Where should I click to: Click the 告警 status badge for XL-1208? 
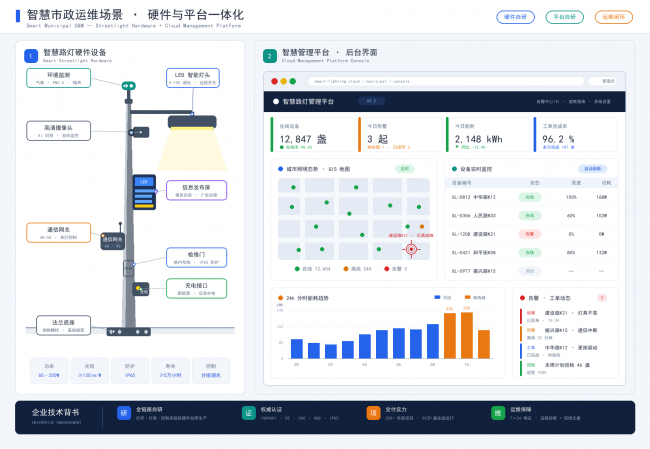tap(529, 234)
